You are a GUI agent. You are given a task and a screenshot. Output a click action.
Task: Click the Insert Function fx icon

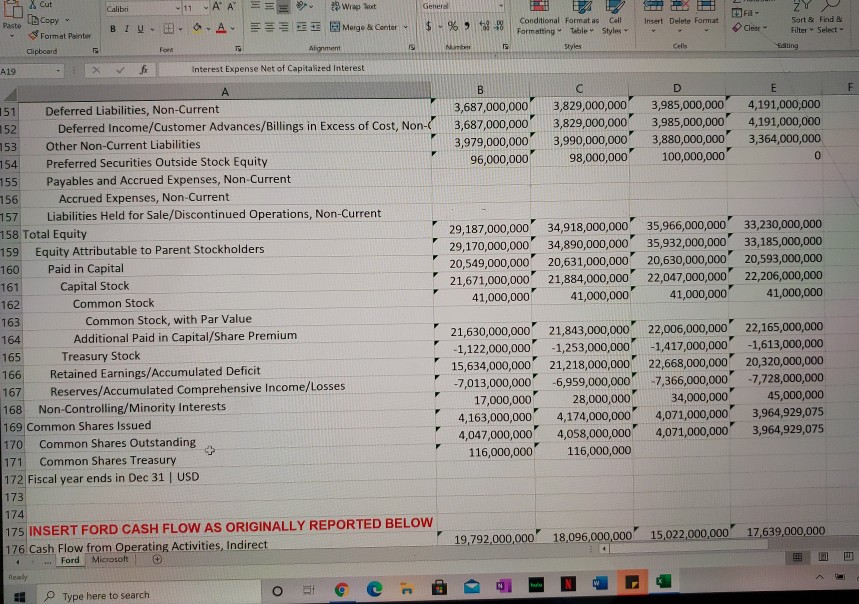[144, 70]
